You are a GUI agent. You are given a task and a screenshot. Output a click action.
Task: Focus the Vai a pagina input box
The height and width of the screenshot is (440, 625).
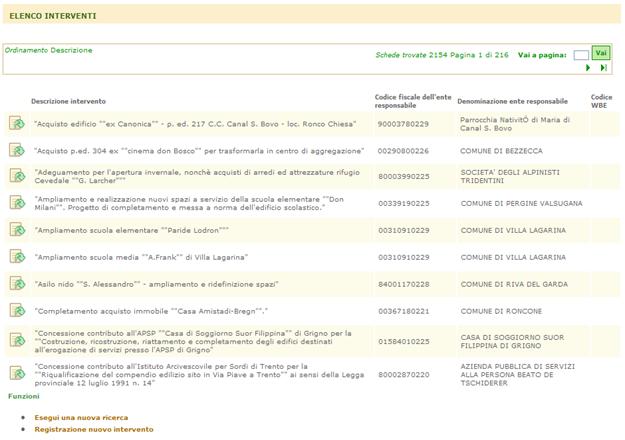(581, 55)
